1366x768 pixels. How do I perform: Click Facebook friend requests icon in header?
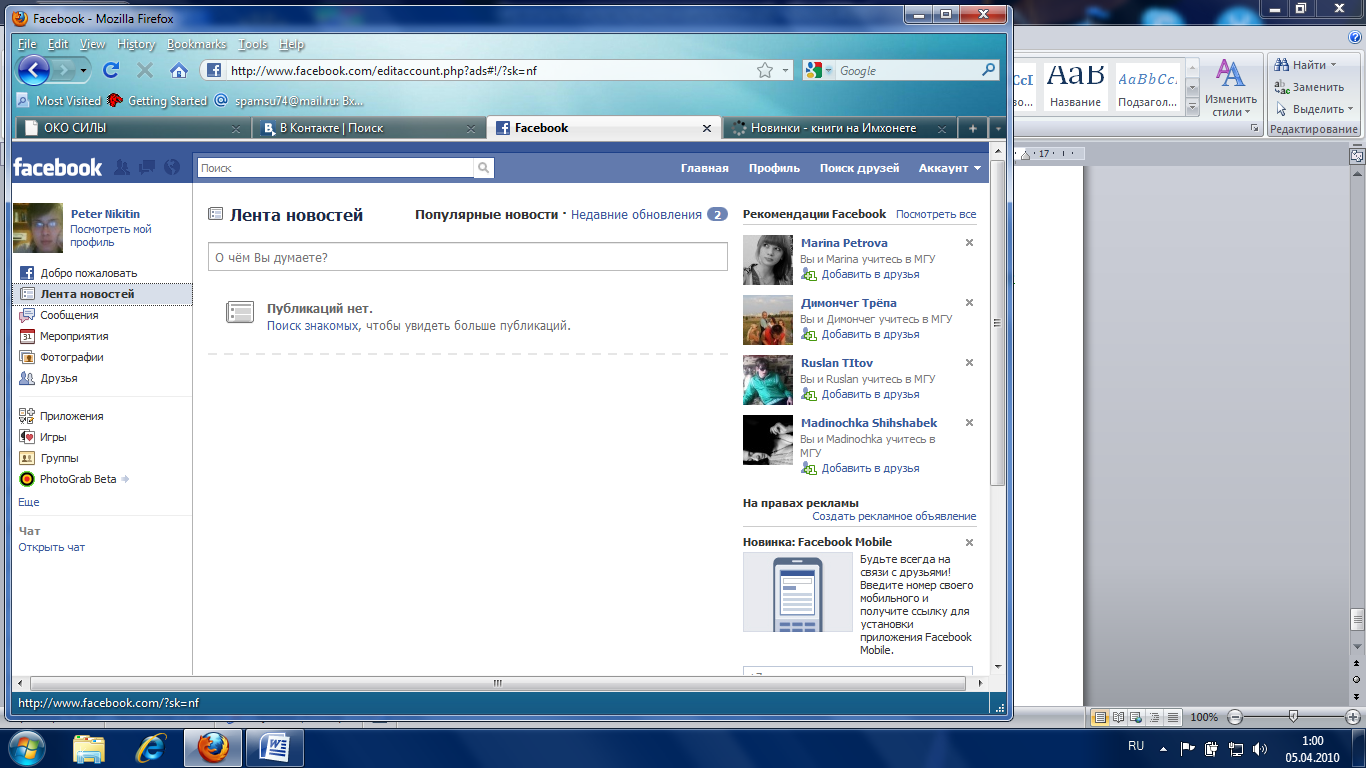[x=122, y=168]
